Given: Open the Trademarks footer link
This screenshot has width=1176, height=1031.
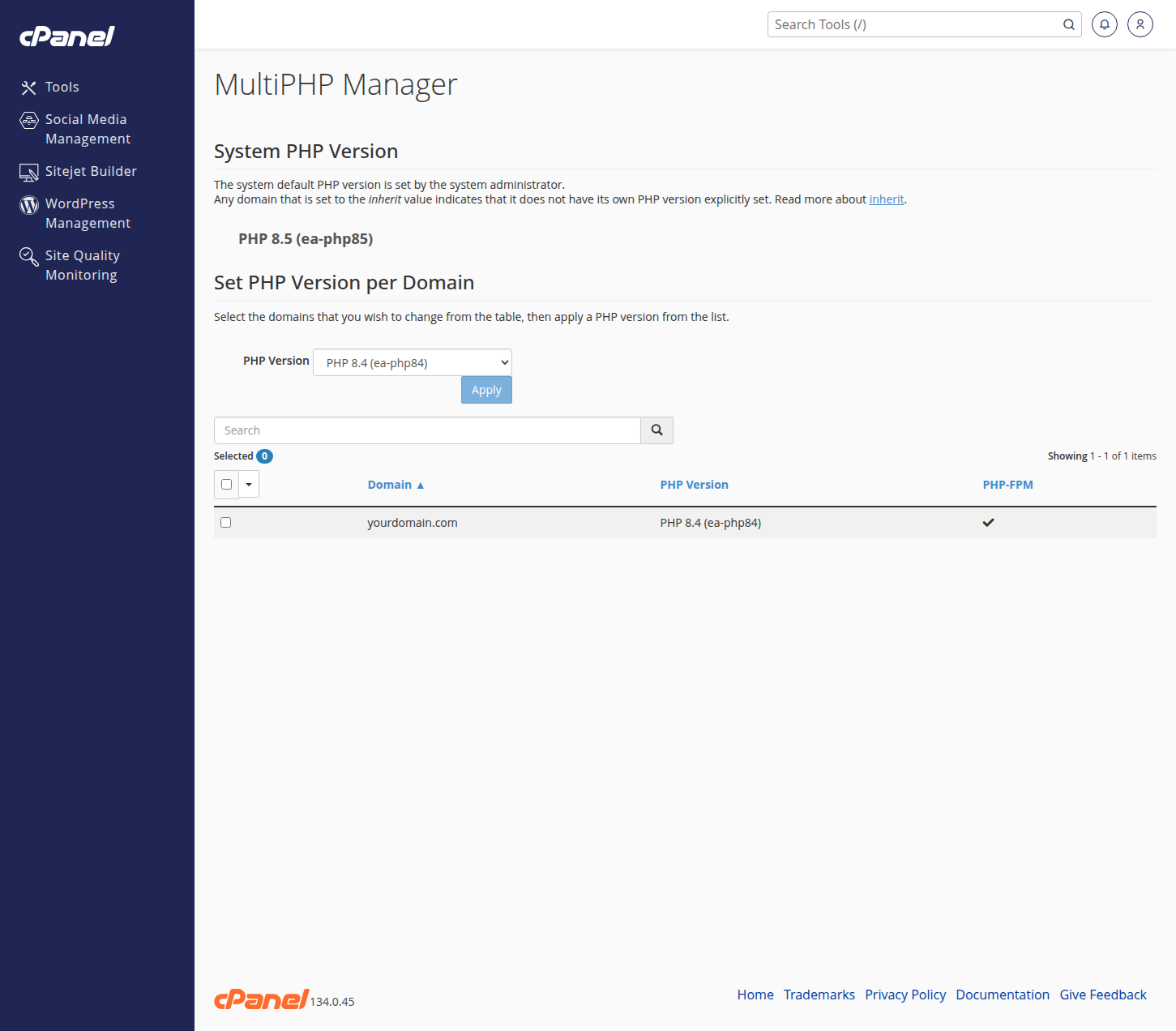Looking at the screenshot, I should 819,995.
